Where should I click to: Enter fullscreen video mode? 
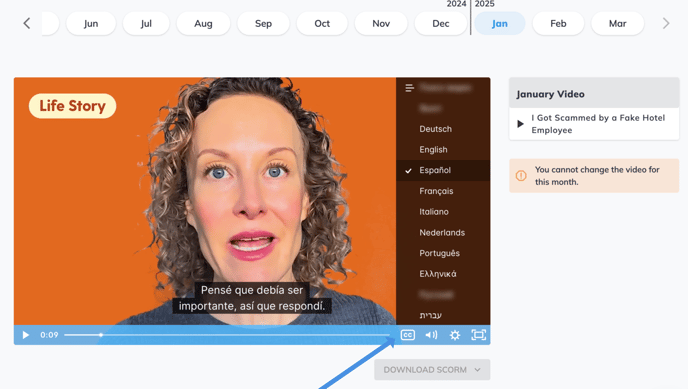tap(479, 335)
